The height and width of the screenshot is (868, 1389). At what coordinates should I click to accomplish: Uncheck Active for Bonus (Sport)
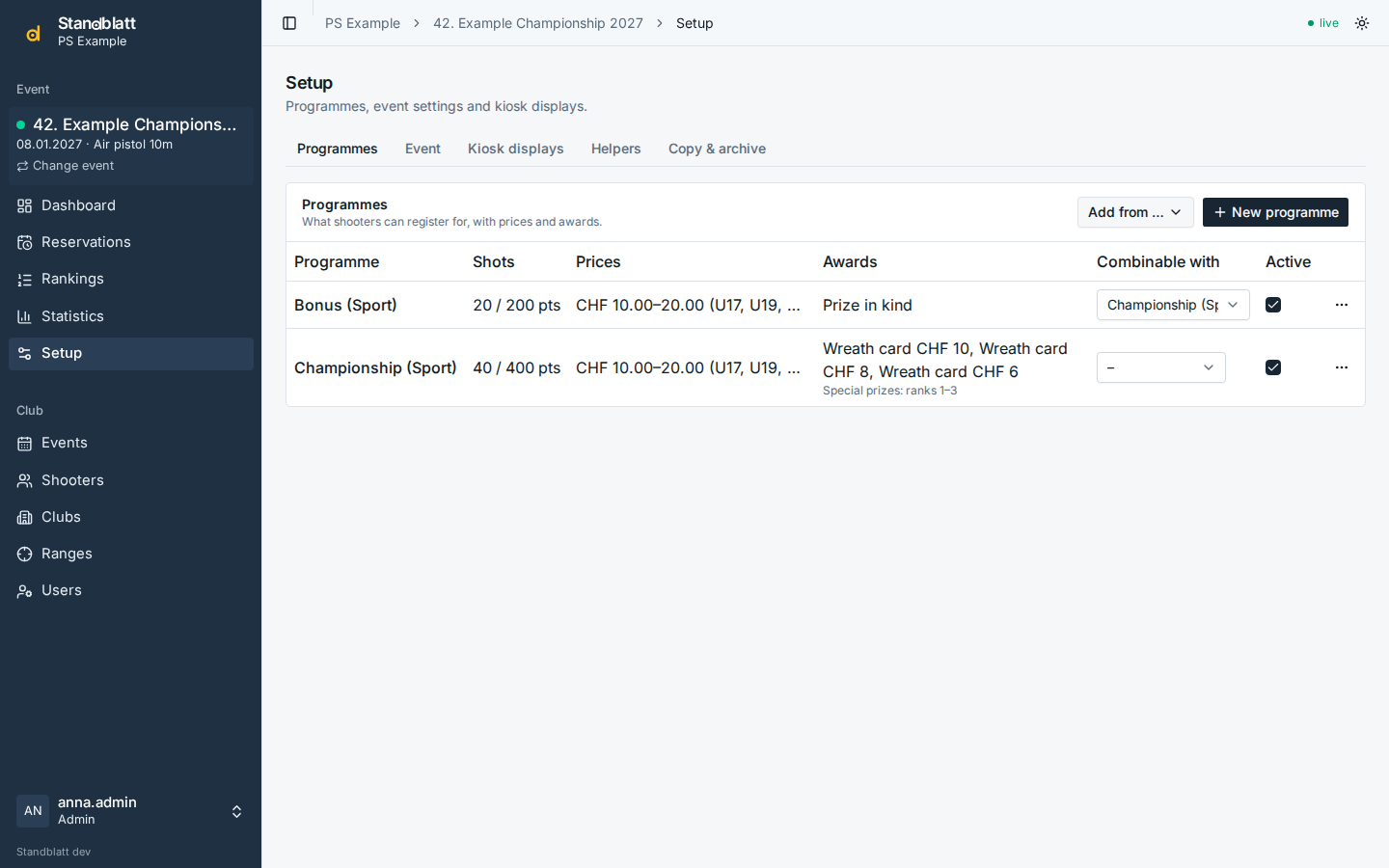[1273, 305]
